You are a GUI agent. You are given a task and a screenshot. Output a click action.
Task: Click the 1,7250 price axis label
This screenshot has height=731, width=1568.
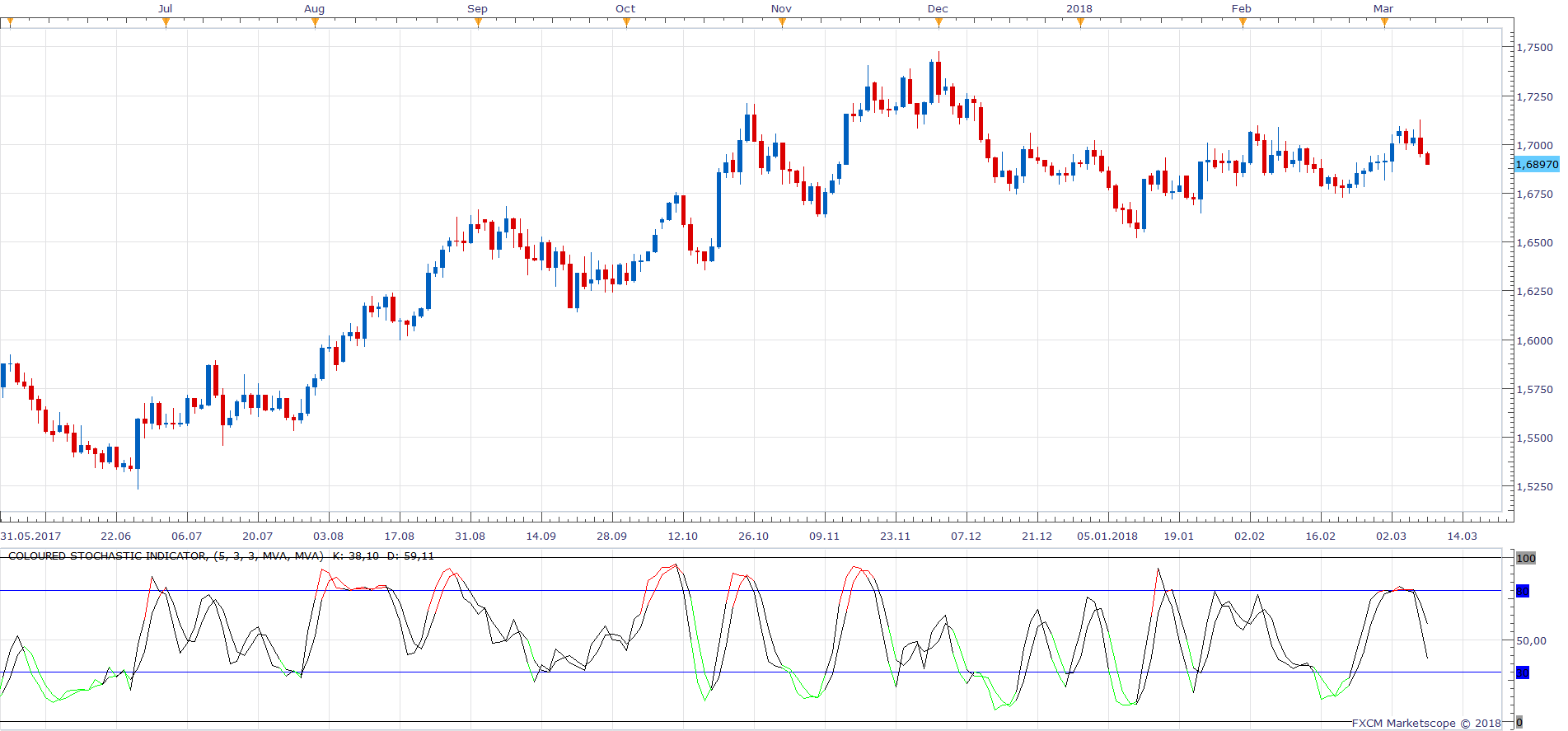(x=1535, y=97)
